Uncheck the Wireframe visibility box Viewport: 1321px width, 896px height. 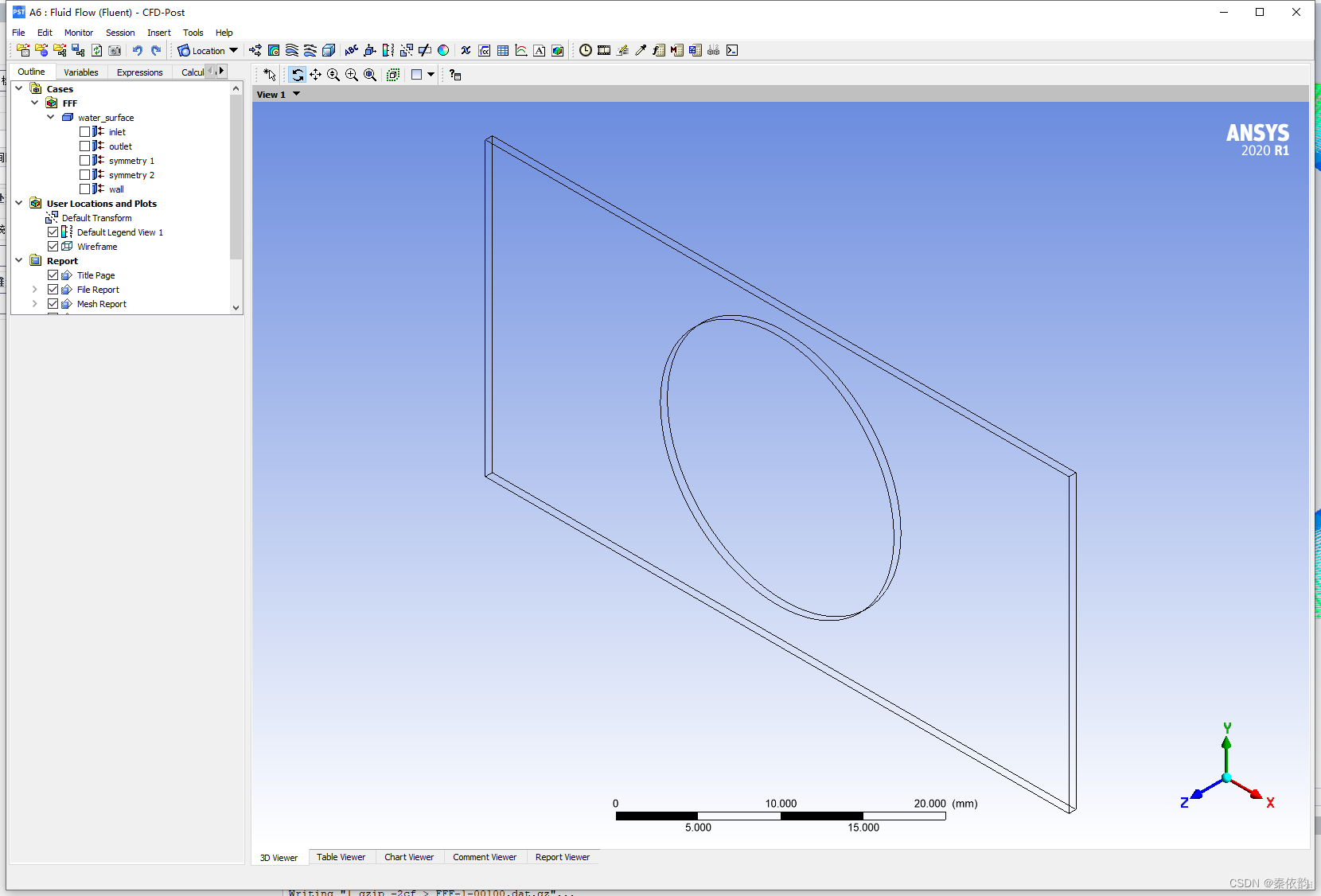(x=53, y=247)
